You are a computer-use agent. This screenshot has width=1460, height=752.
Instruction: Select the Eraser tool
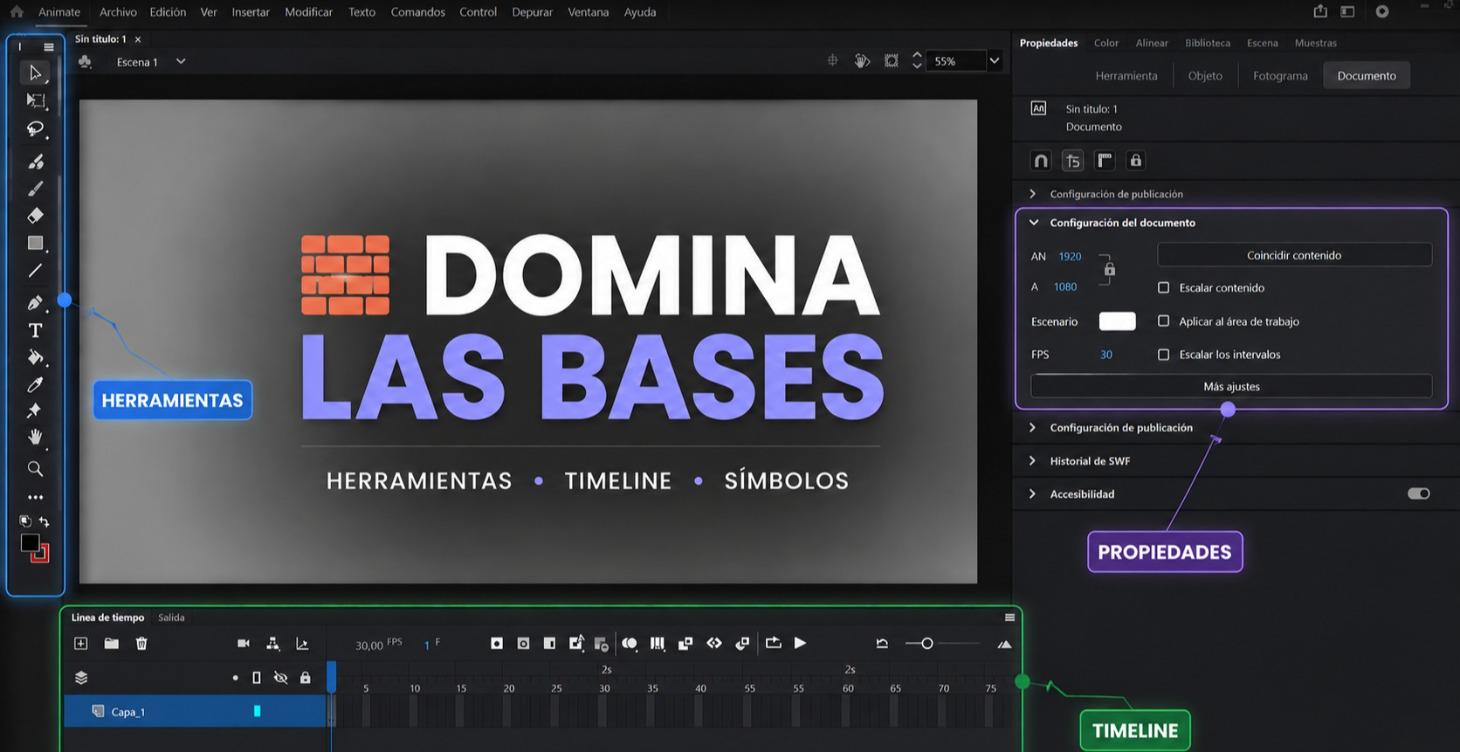pyautogui.click(x=35, y=215)
